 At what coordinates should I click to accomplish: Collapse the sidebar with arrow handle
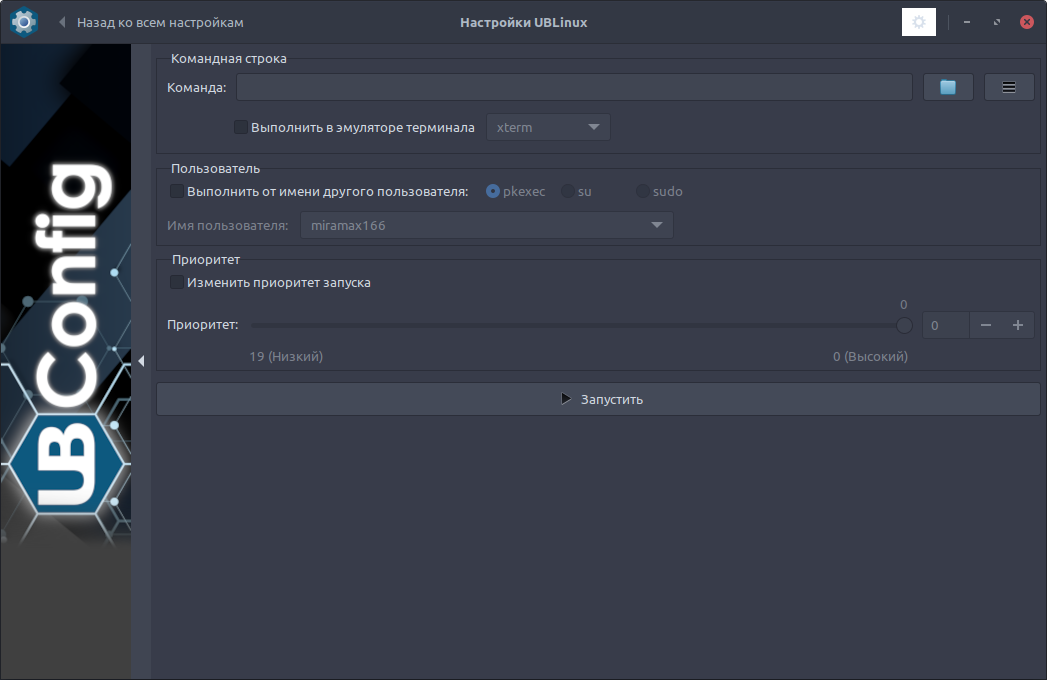[x=141, y=361]
